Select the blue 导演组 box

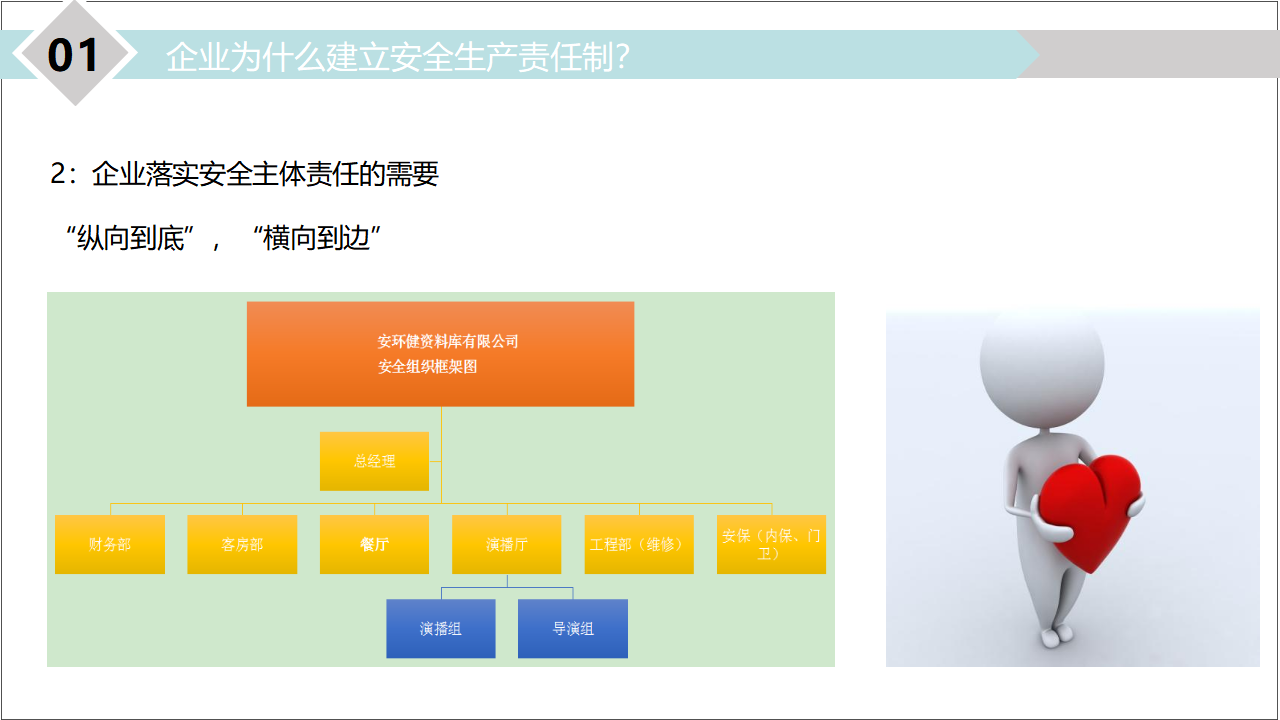pyautogui.click(x=573, y=629)
